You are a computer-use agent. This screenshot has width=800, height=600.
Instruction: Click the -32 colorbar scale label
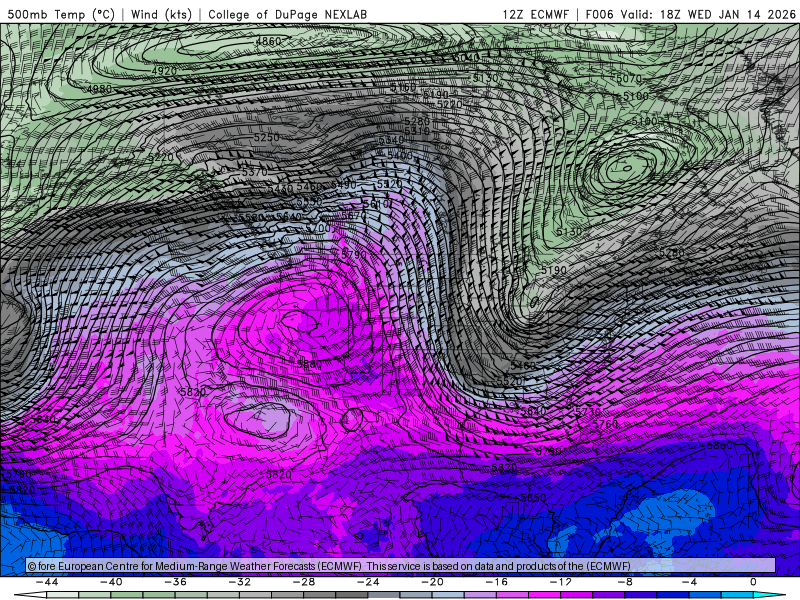click(239, 582)
